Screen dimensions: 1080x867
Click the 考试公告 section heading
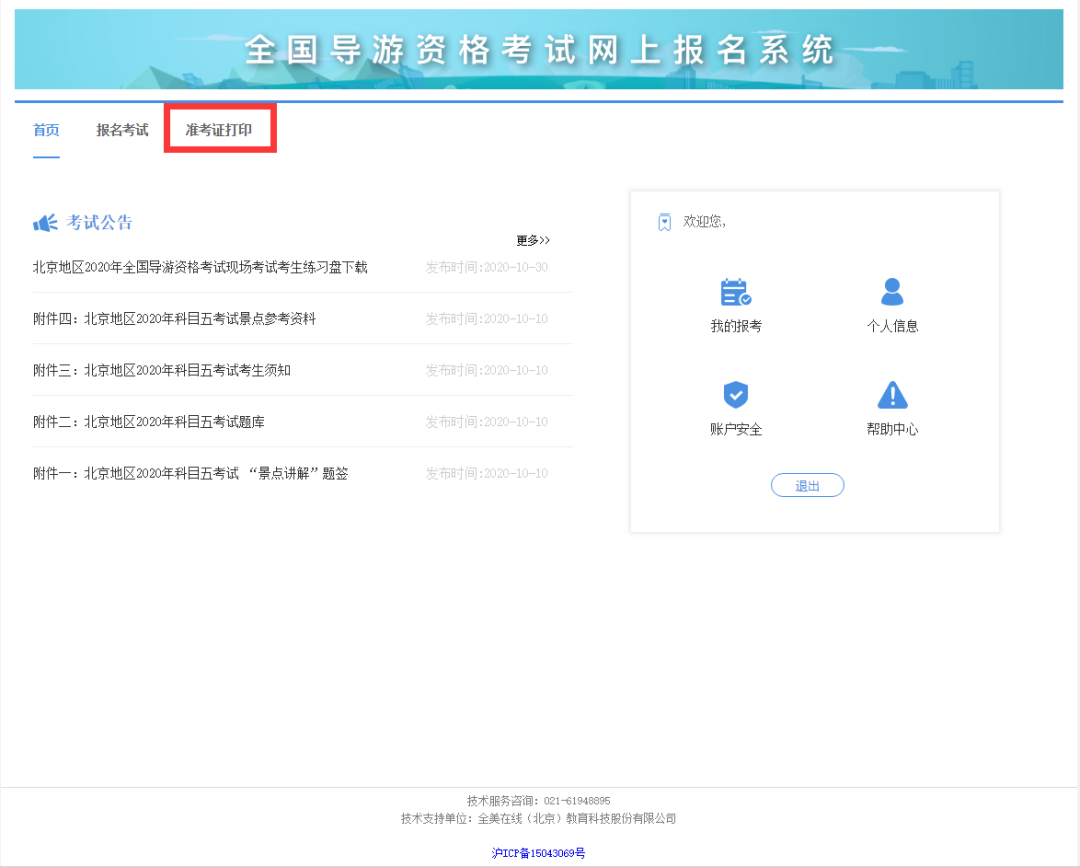[99, 222]
